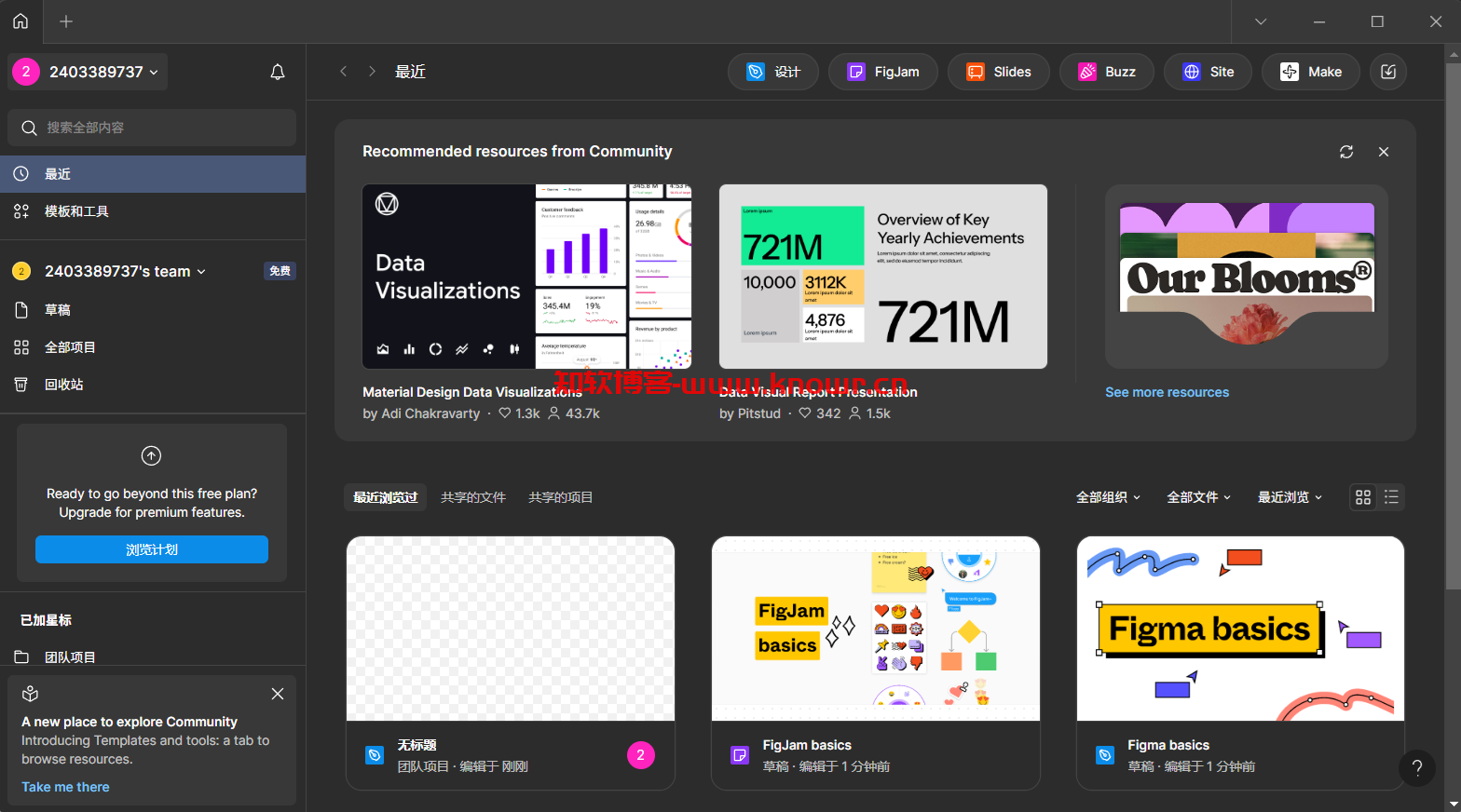Select 最近 in the sidebar

tap(153, 174)
